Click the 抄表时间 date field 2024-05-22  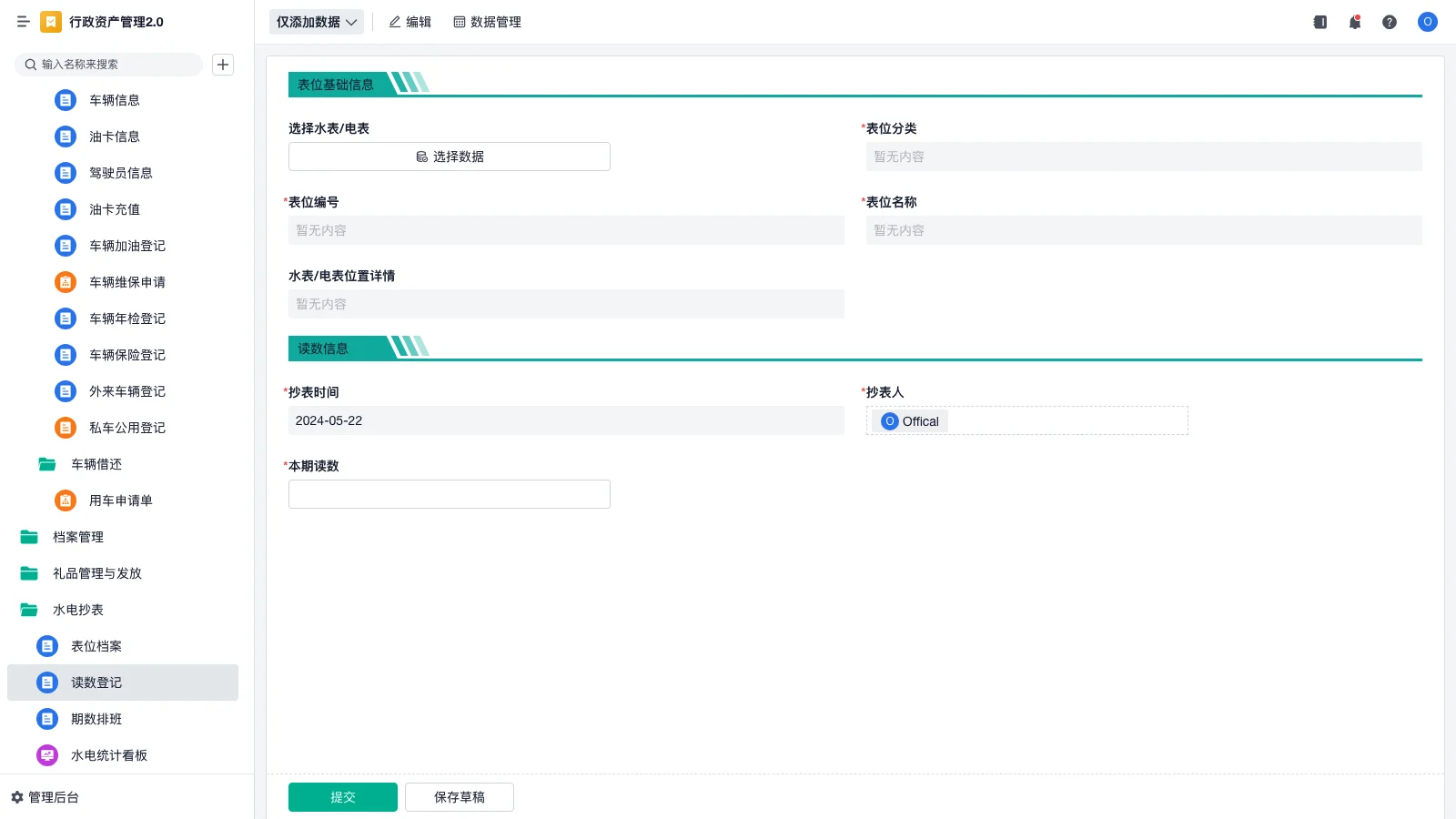pyautogui.click(x=566, y=420)
